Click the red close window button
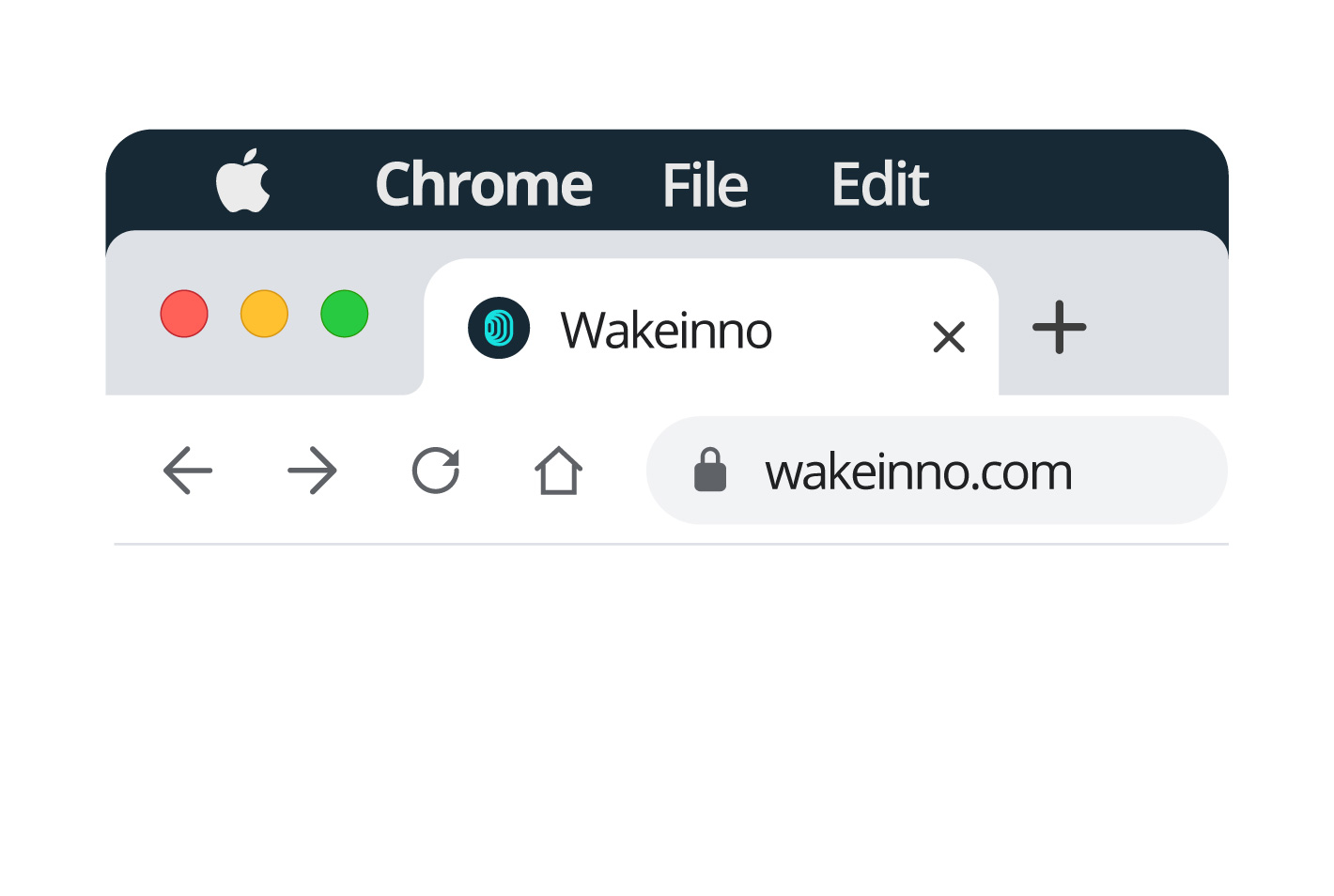The height and width of the screenshot is (896, 1334). pos(184,314)
